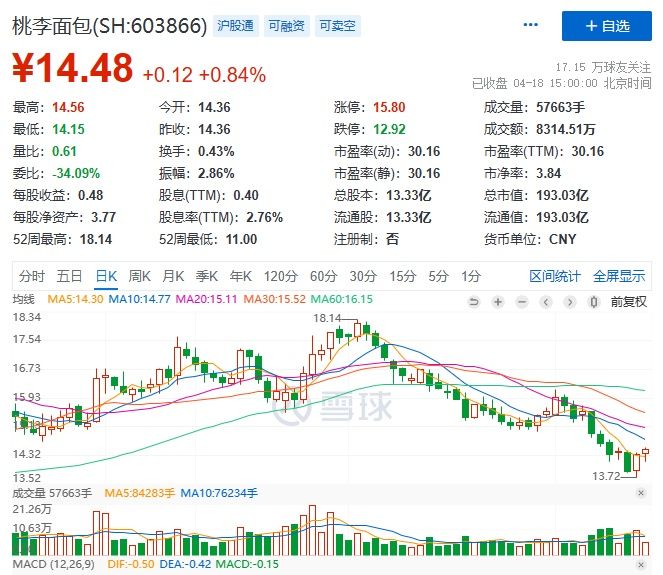Open the 前复权 adjustment dropdown
Viewport: 663px width, 575px height.
pos(628,302)
